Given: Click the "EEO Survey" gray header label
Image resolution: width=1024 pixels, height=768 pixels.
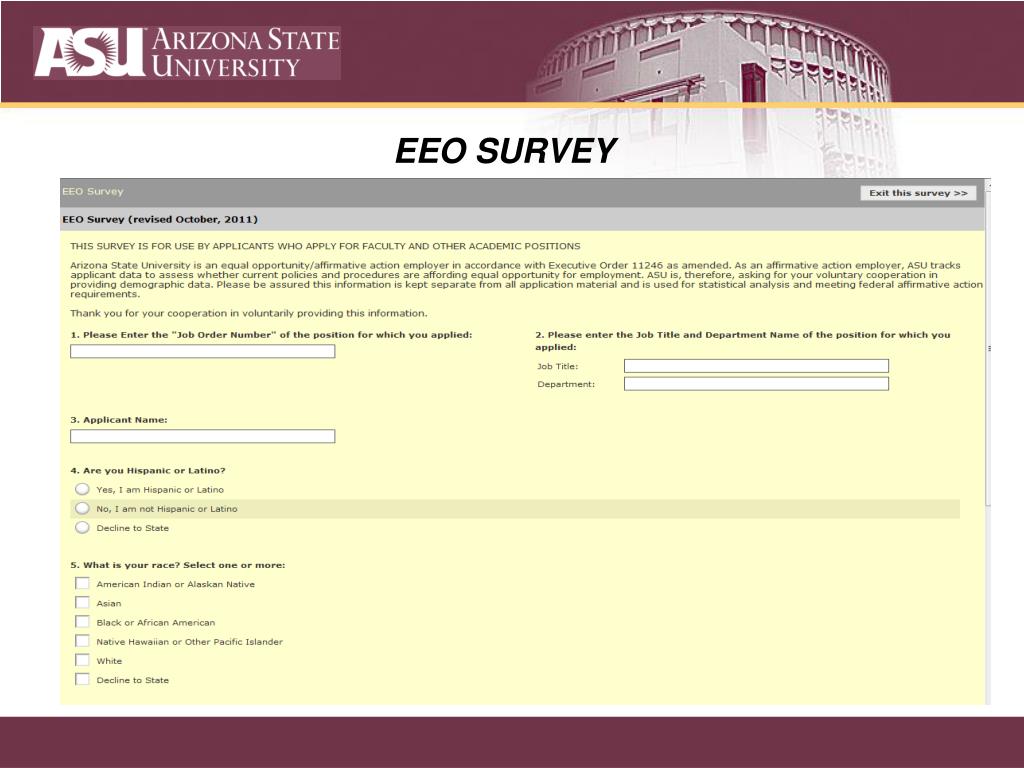Looking at the screenshot, I should point(93,191).
